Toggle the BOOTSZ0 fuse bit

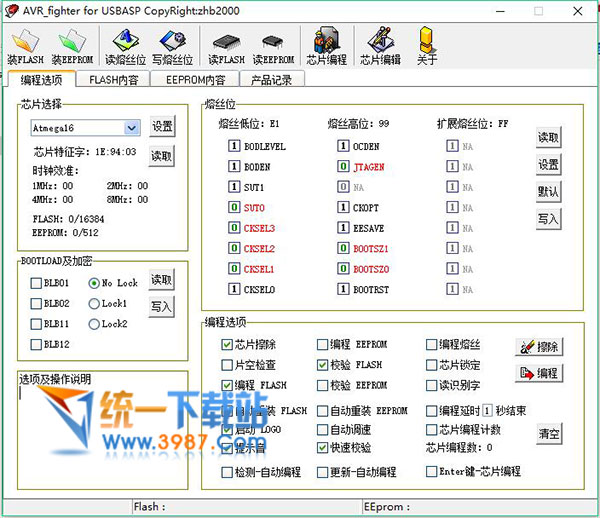pyautogui.click(x=343, y=269)
